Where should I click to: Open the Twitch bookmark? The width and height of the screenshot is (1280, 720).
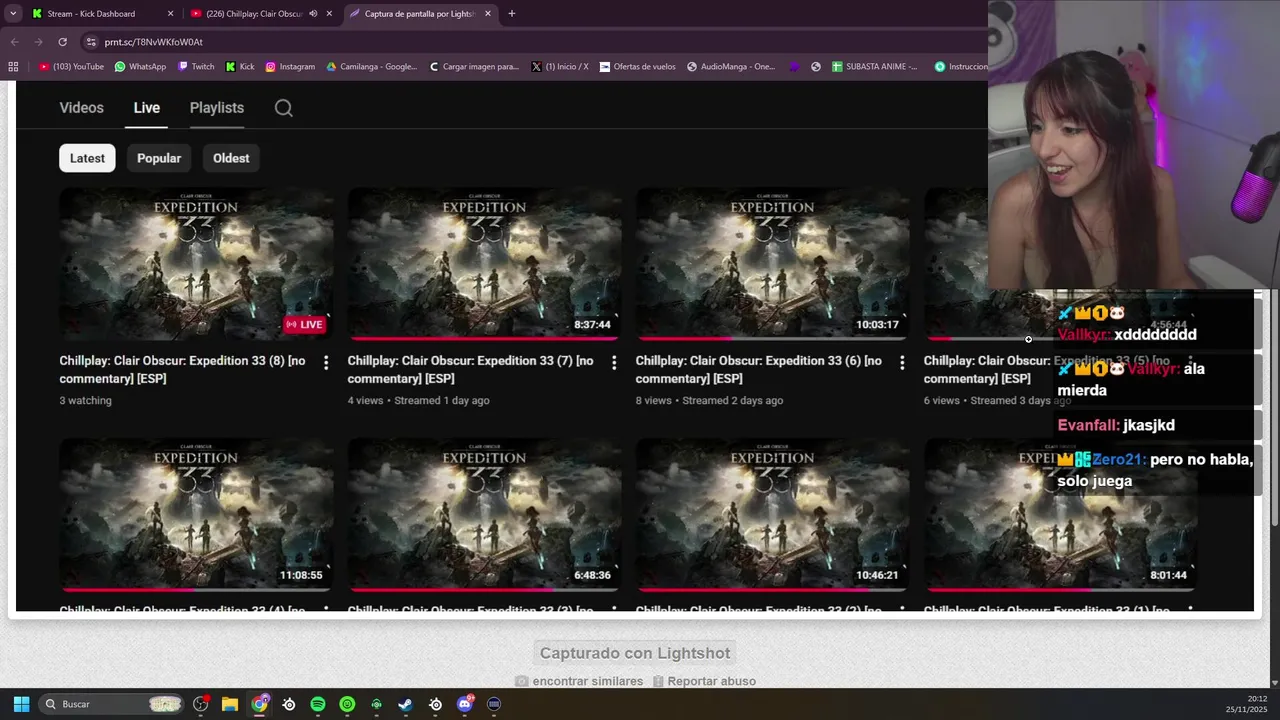(196, 67)
